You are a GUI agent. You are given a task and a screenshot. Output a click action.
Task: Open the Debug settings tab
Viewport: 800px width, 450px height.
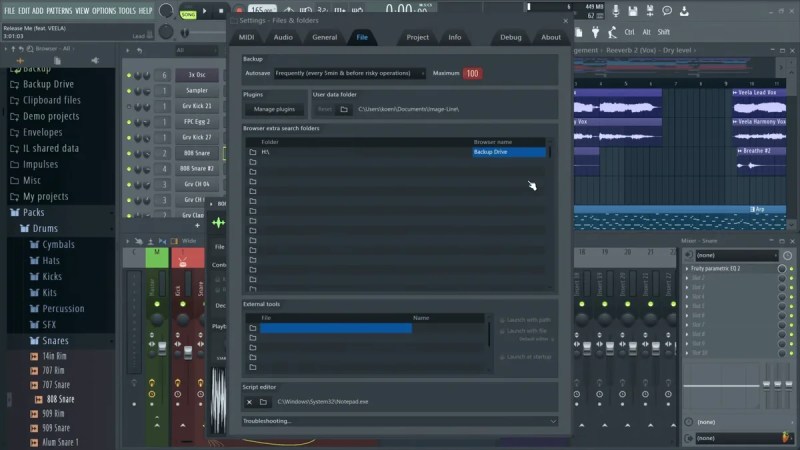point(511,37)
